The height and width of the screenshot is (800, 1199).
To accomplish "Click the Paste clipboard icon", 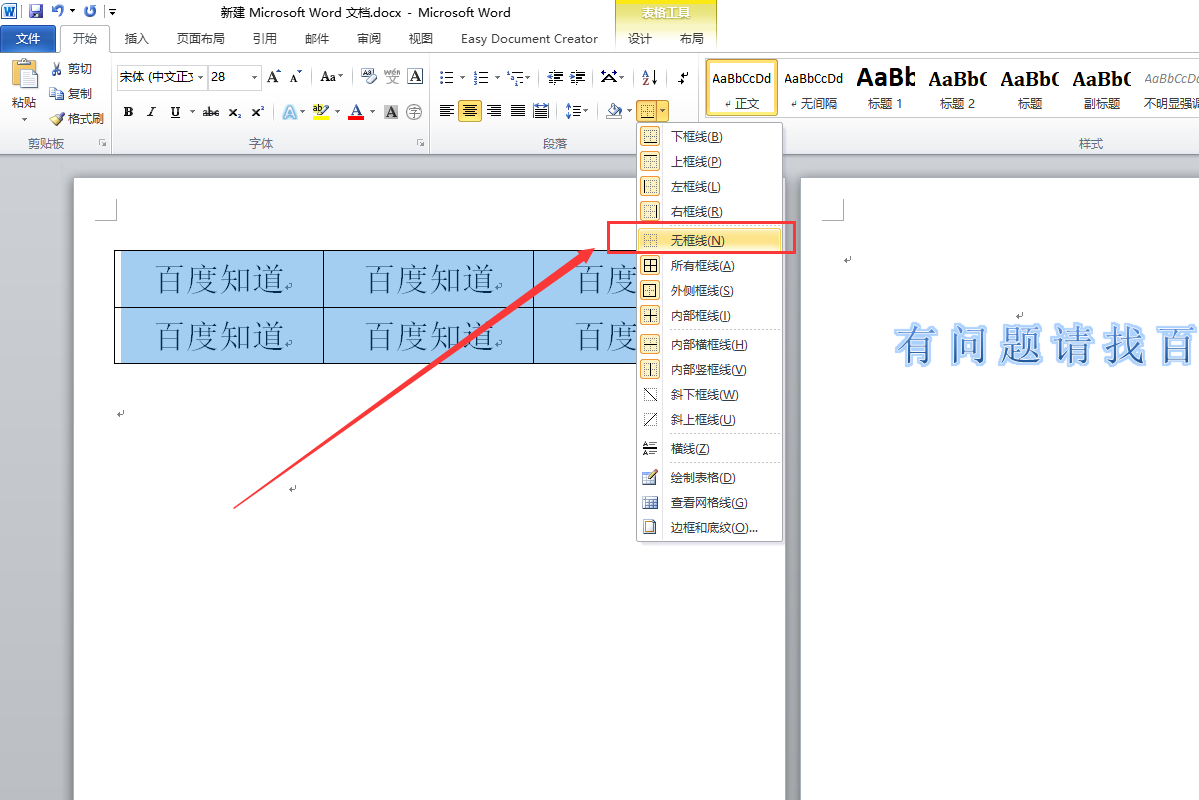I will 24,75.
